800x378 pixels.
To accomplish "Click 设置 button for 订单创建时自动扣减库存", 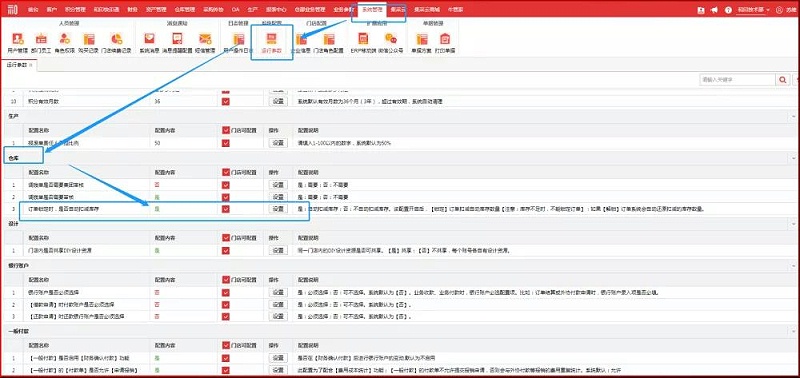I will 278,209.
